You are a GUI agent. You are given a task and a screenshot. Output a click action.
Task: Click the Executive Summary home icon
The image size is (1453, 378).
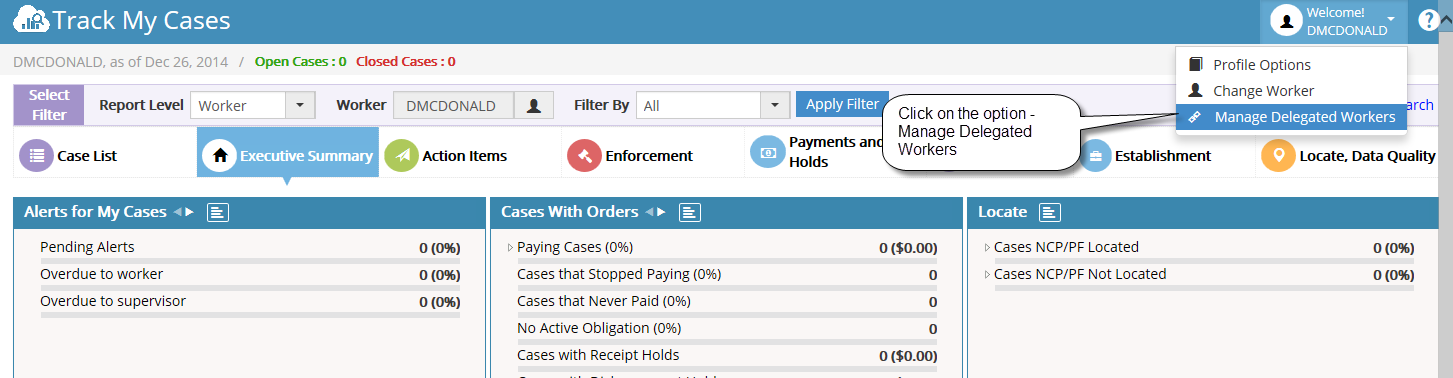pyautogui.click(x=220, y=155)
